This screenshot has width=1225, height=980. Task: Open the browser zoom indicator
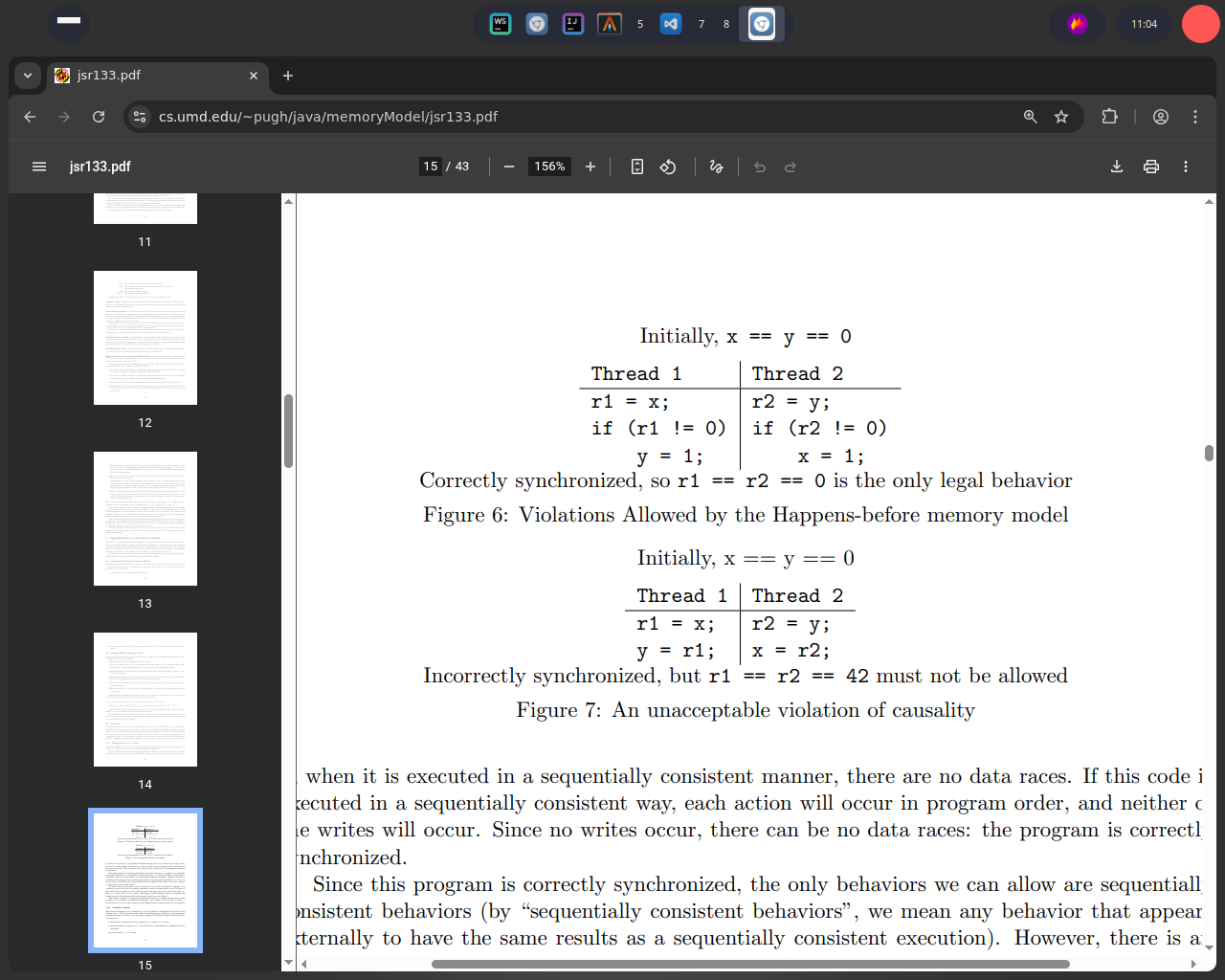pyautogui.click(x=1031, y=117)
